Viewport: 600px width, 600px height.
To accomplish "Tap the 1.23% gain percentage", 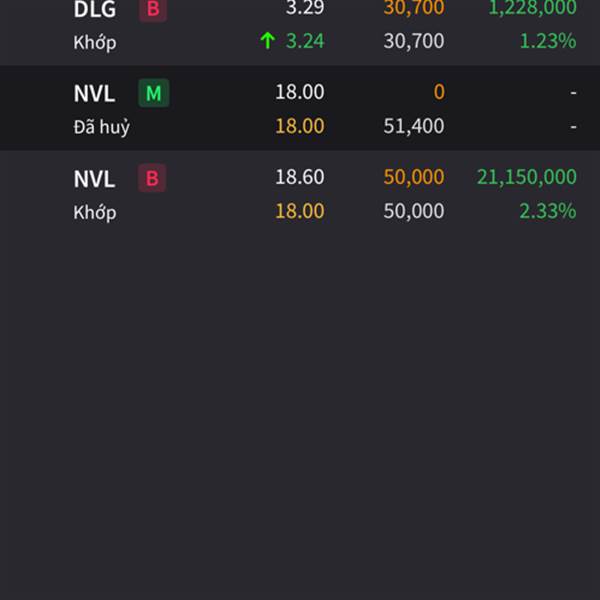I will click(x=548, y=41).
